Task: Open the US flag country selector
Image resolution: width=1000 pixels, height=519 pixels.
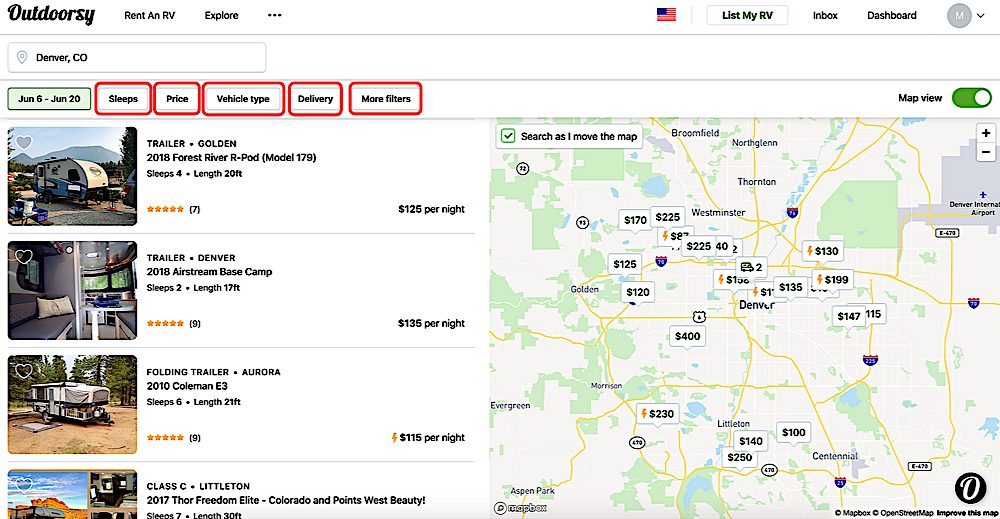Action: coord(666,15)
